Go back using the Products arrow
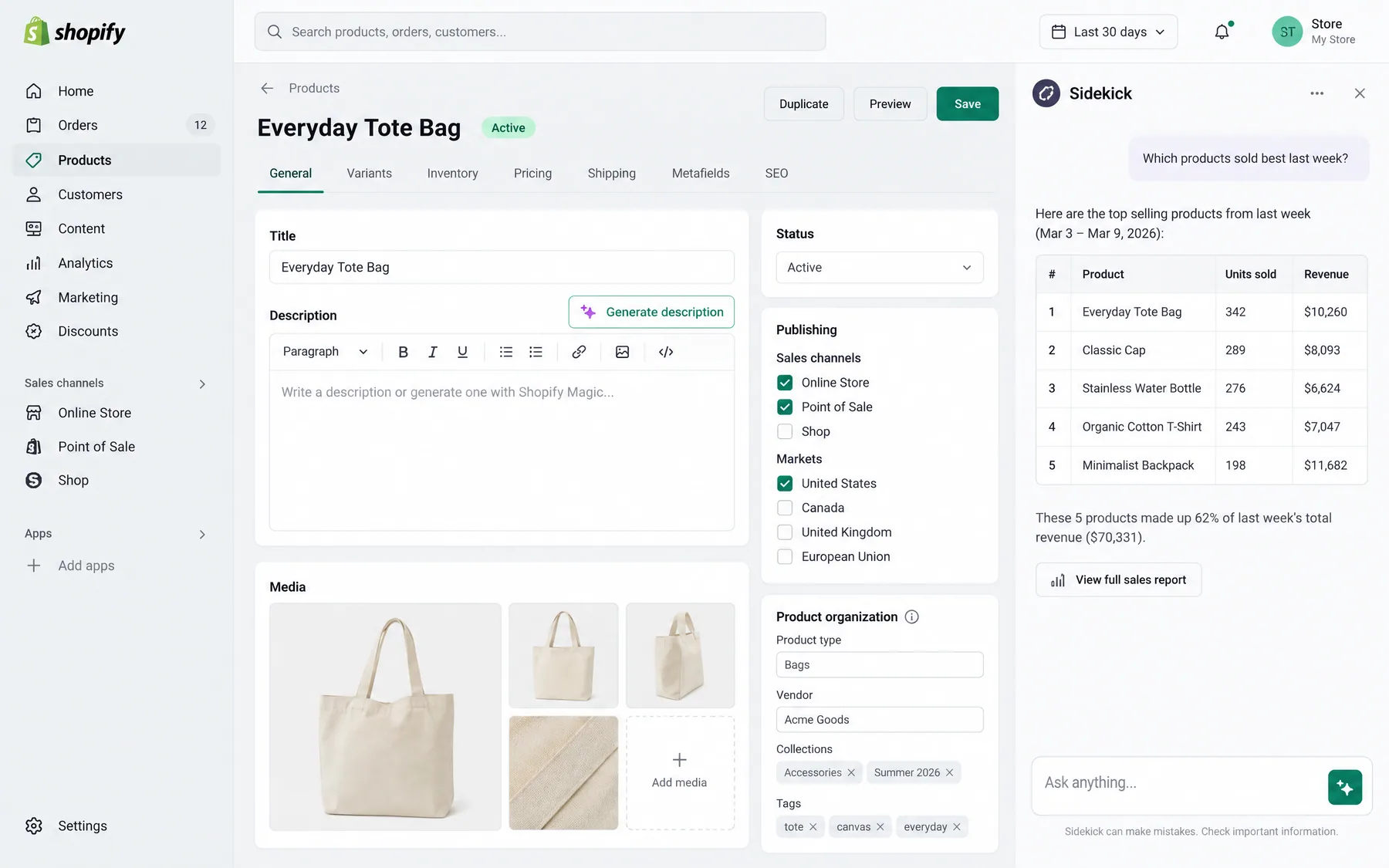Screen dimensions: 1389x868 [x=267, y=88]
